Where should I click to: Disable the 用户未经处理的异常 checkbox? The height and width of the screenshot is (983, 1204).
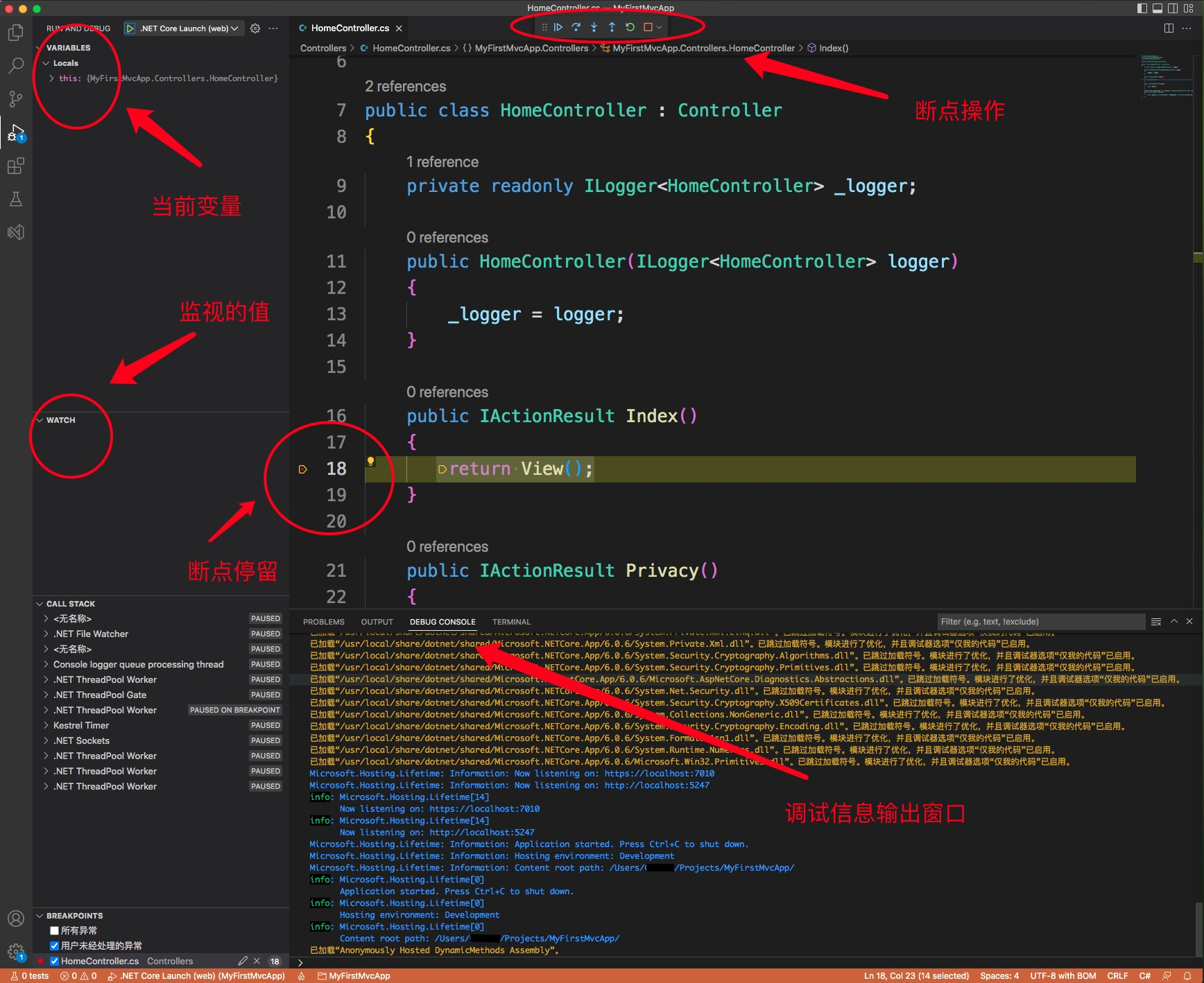[54, 945]
